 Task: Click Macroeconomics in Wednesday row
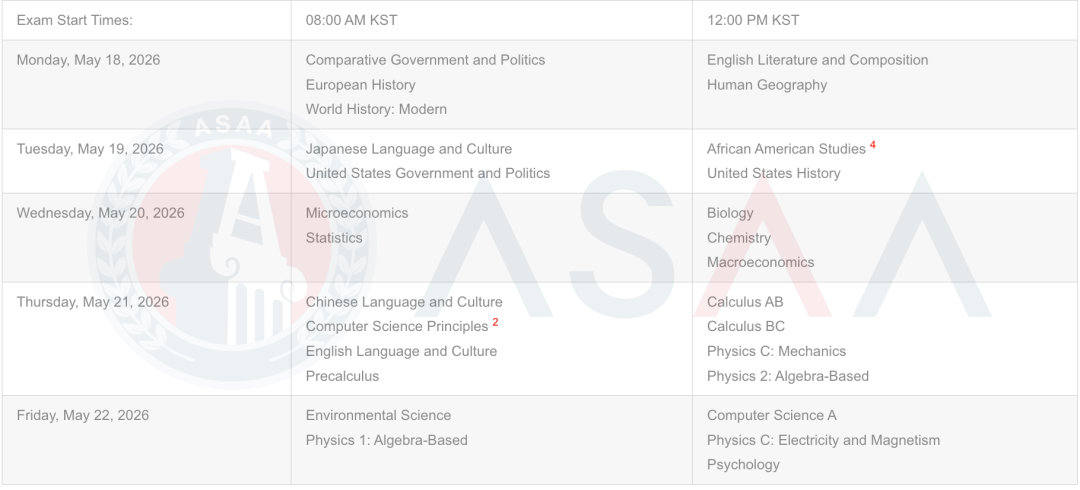[760, 262]
